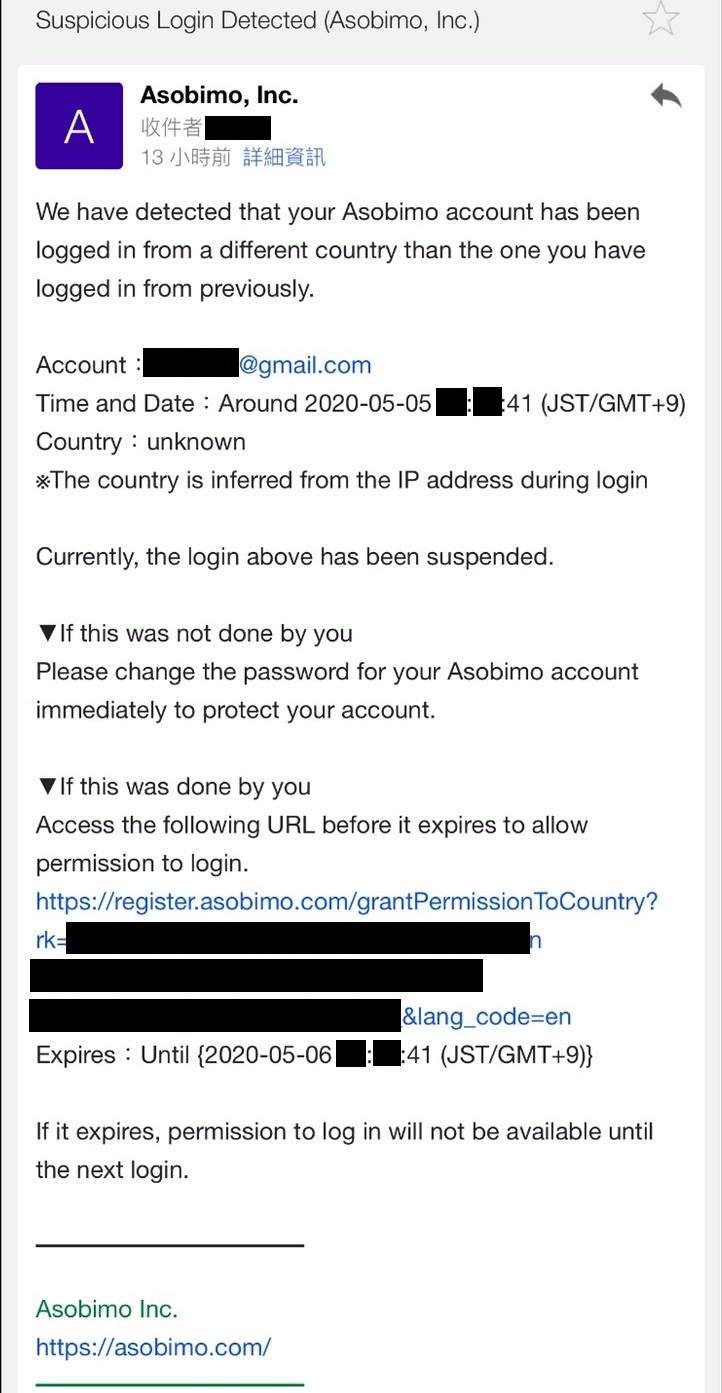Viewport: 722px width, 1393px height.
Task: Tap "▼If this was done by you" heading
Action: pos(173,787)
